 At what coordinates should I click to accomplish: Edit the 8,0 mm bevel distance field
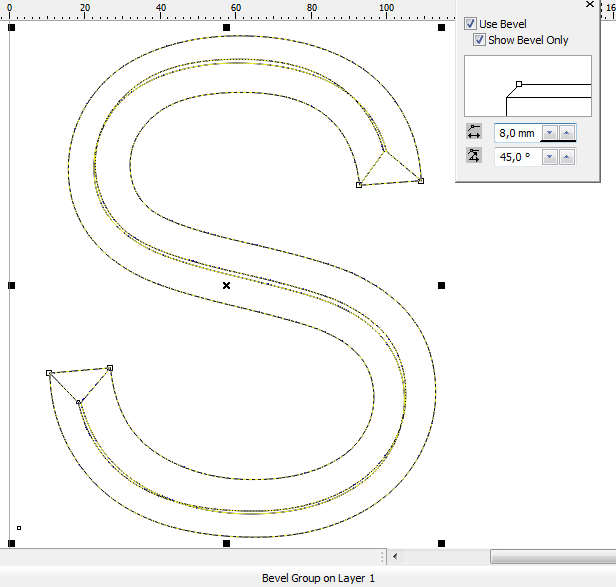point(518,133)
